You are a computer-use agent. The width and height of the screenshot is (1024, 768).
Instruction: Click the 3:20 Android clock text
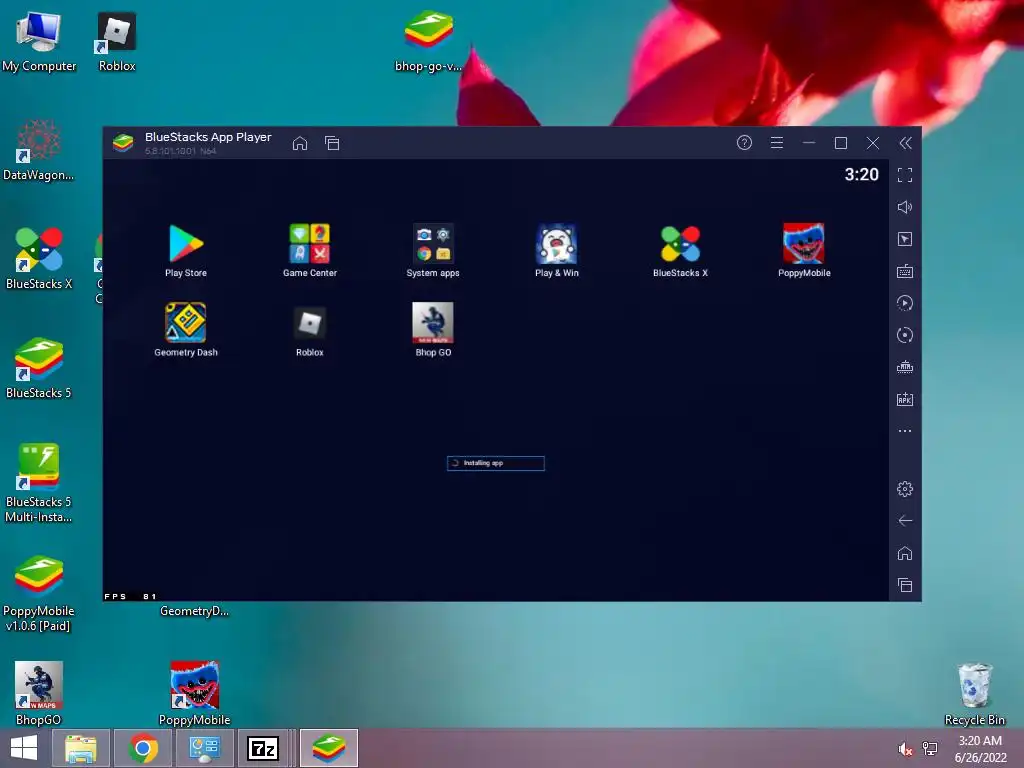pyautogui.click(x=861, y=174)
